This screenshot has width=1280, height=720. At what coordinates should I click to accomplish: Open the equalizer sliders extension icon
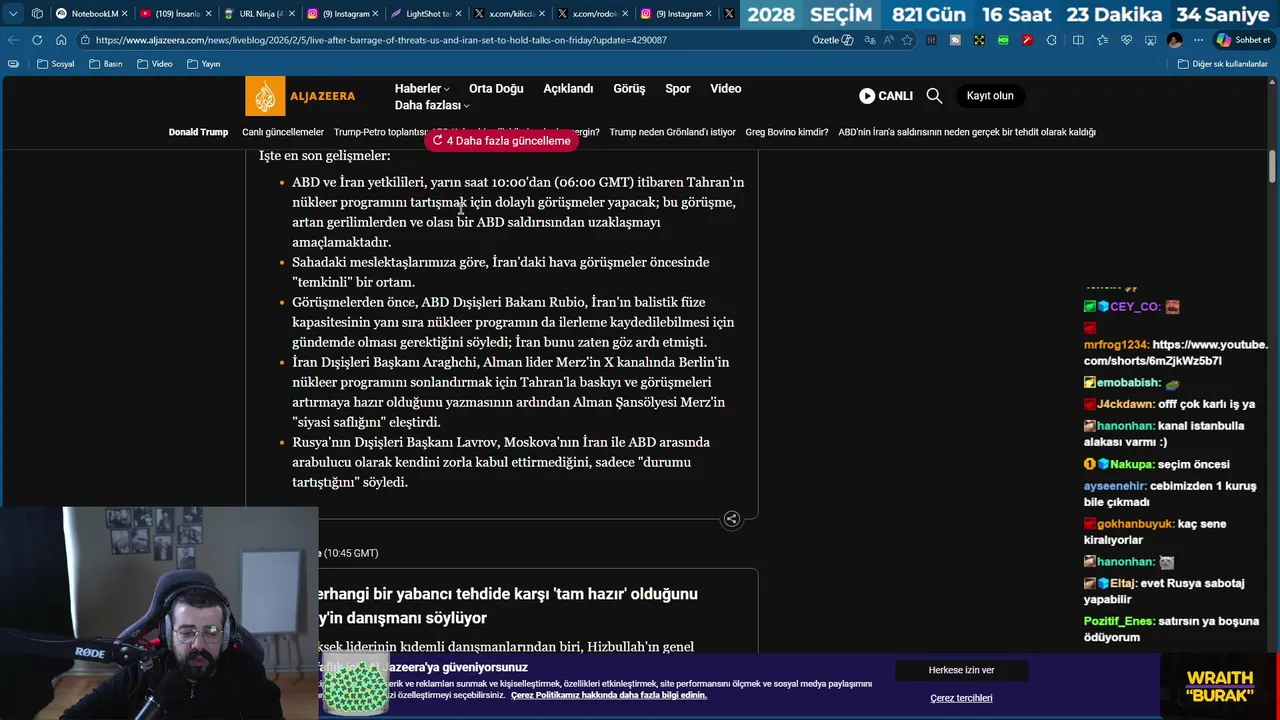click(932, 40)
